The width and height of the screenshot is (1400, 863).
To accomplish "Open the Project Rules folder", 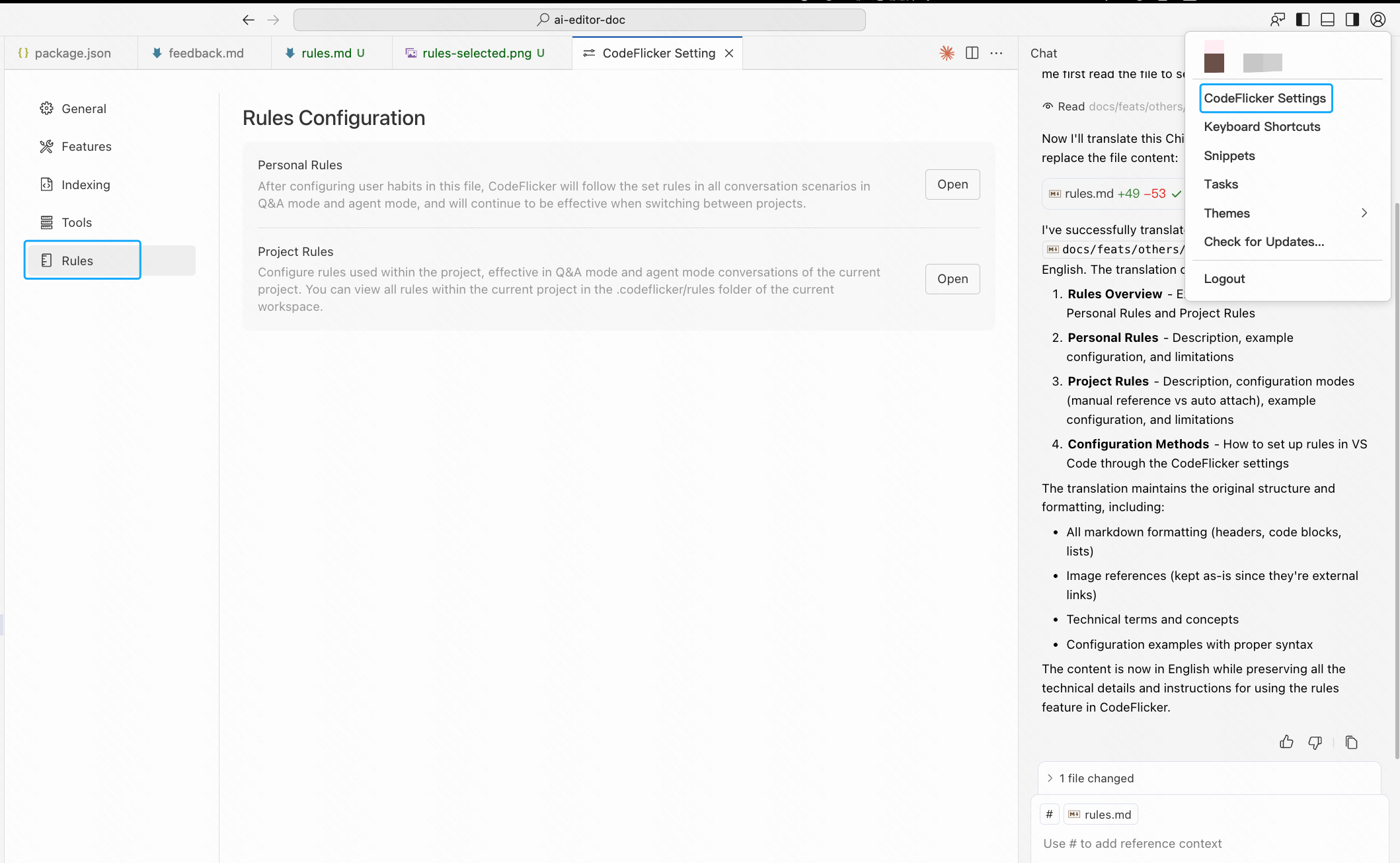I will coord(953,279).
